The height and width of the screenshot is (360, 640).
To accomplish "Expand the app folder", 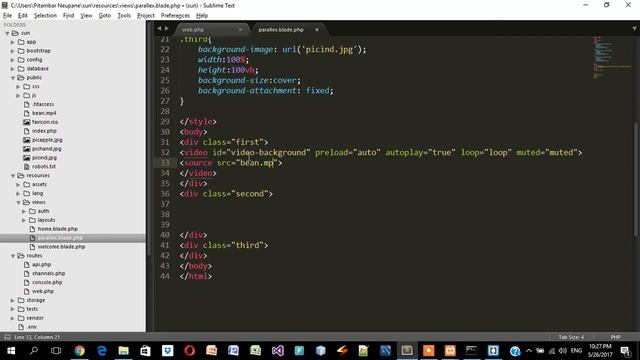I will pos(13,42).
